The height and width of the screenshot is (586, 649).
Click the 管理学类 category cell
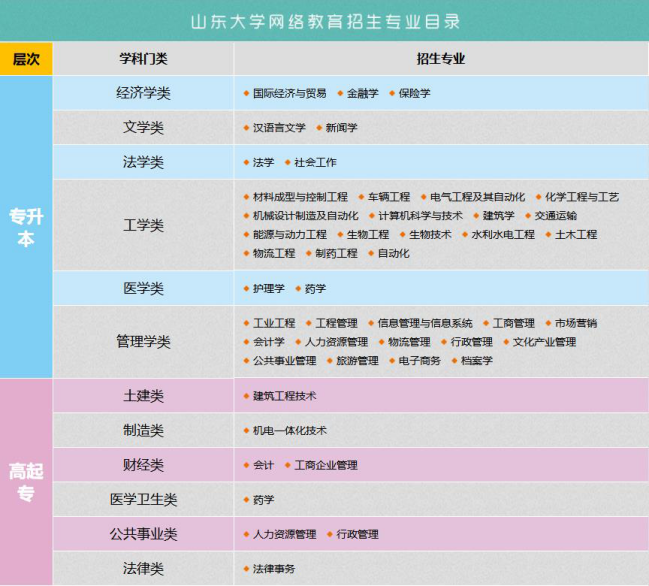coord(143,342)
